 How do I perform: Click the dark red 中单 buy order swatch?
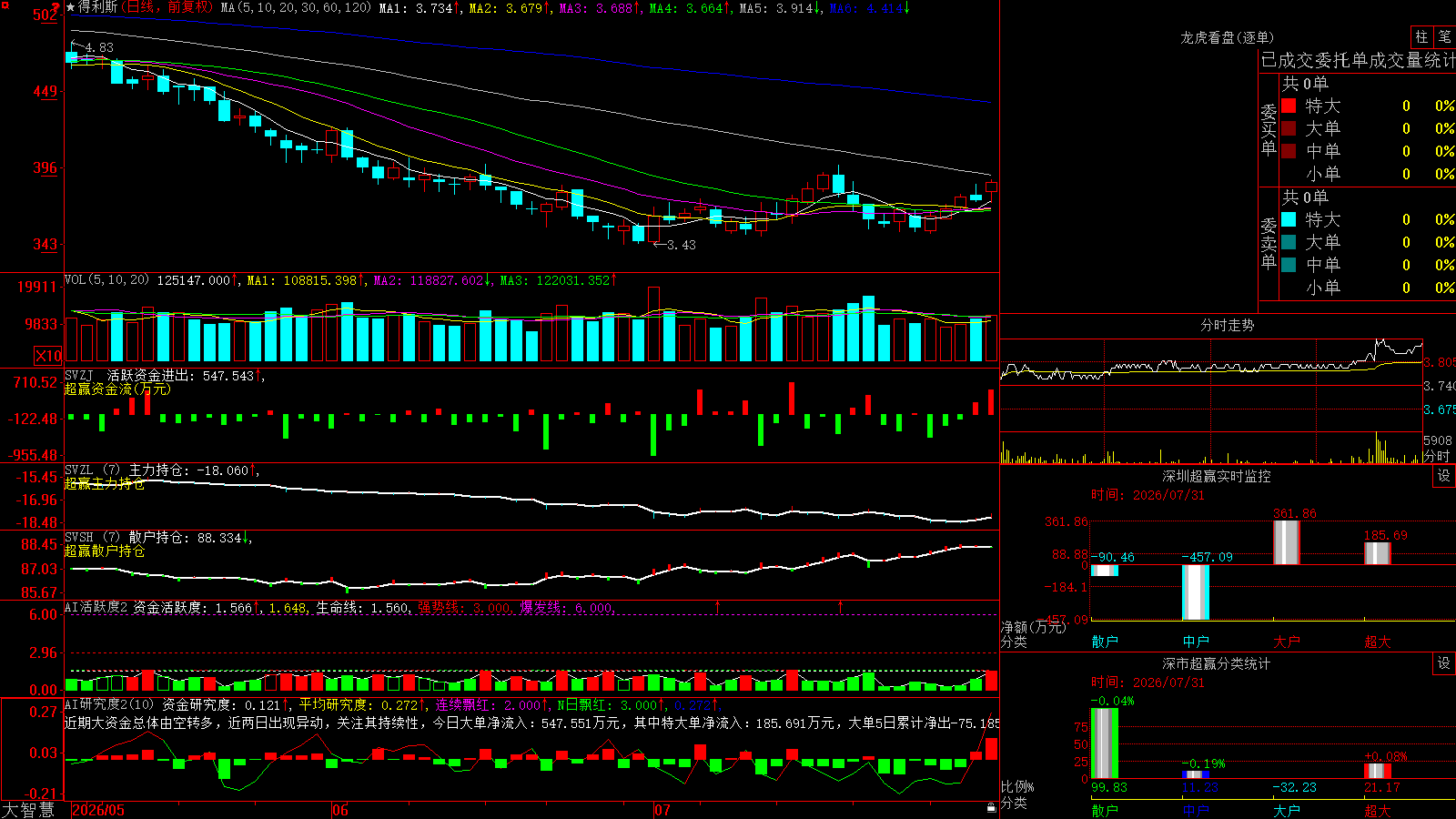click(1289, 150)
